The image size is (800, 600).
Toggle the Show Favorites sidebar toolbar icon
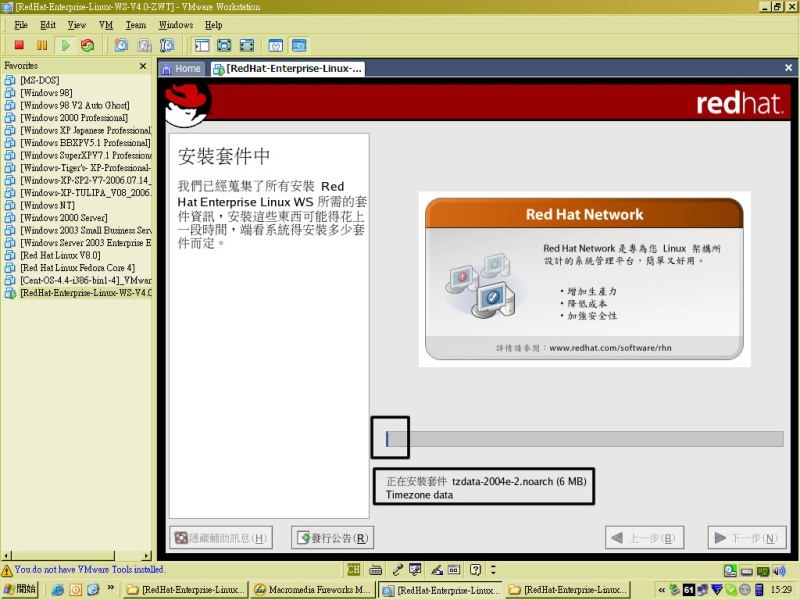[x=202, y=45]
